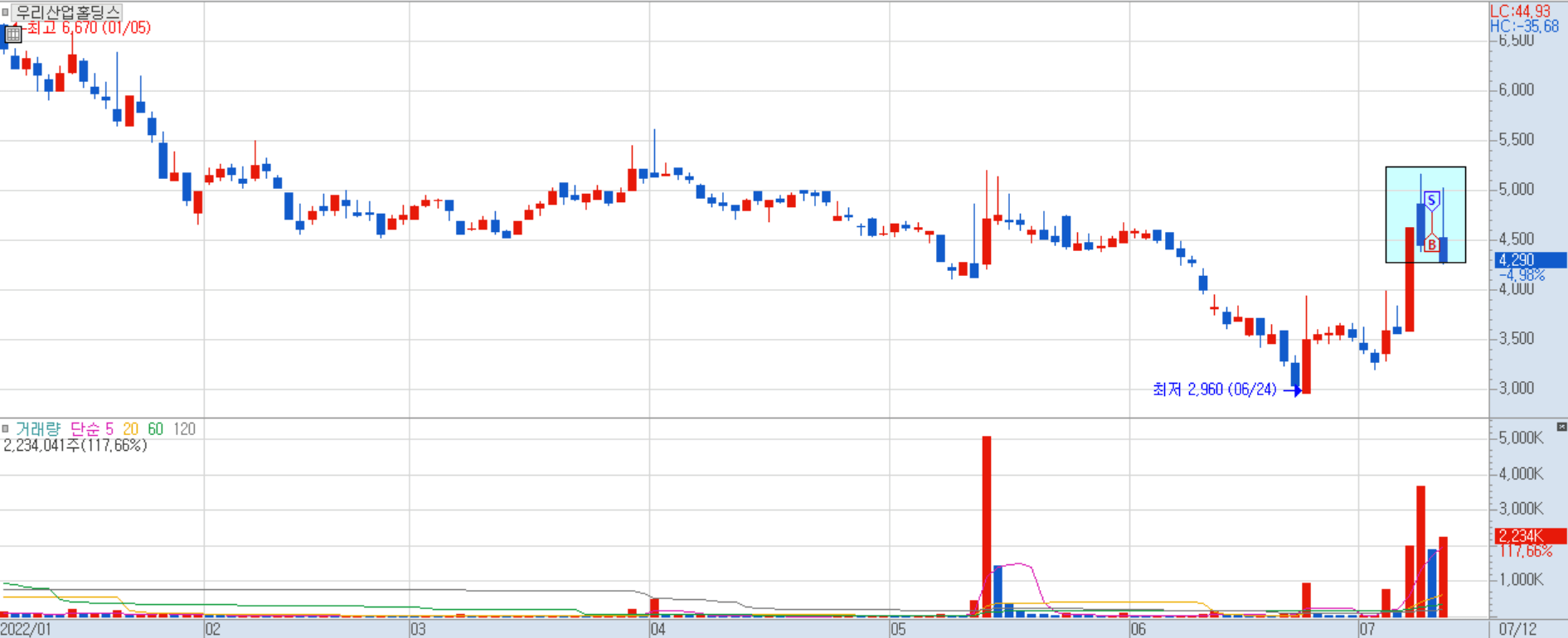Click the 07/12 current date label
The image size is (1568, 638).
(x=1517, y=629)
